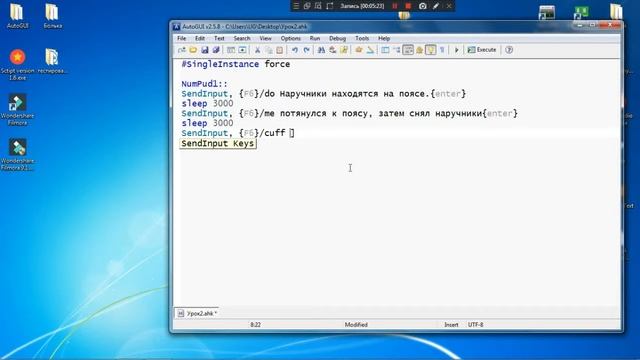Open the Text menu

[x=219, y=38]
